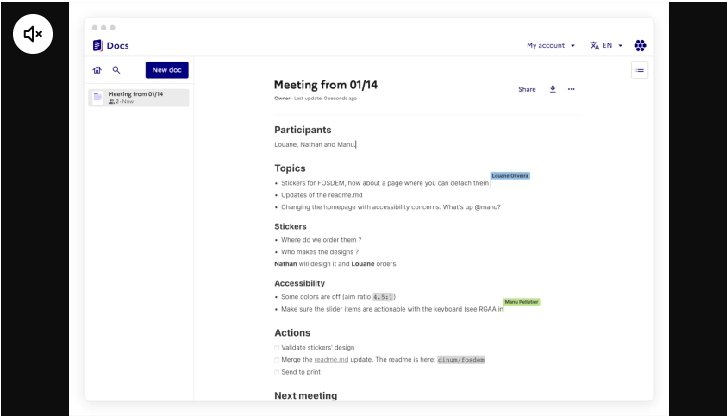Click the Actions heading
This screenshot has height=416, width=727.
tap(292, 333)
